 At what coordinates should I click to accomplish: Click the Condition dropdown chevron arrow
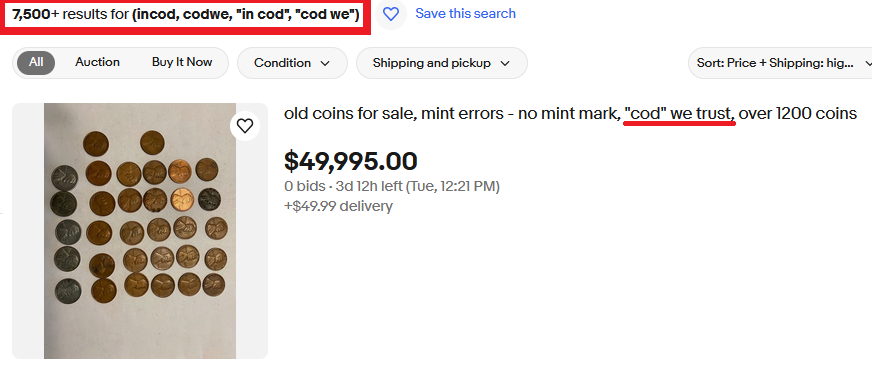[325, 63]
